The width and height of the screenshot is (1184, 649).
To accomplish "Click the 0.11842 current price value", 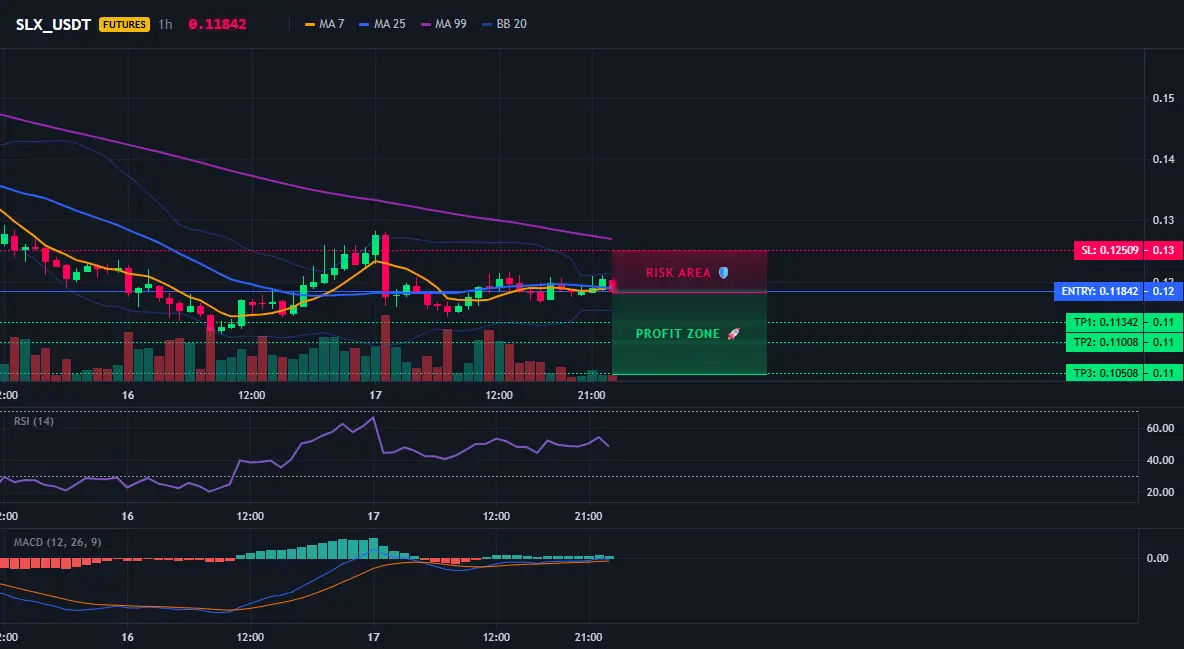I will tap(217, 24).
